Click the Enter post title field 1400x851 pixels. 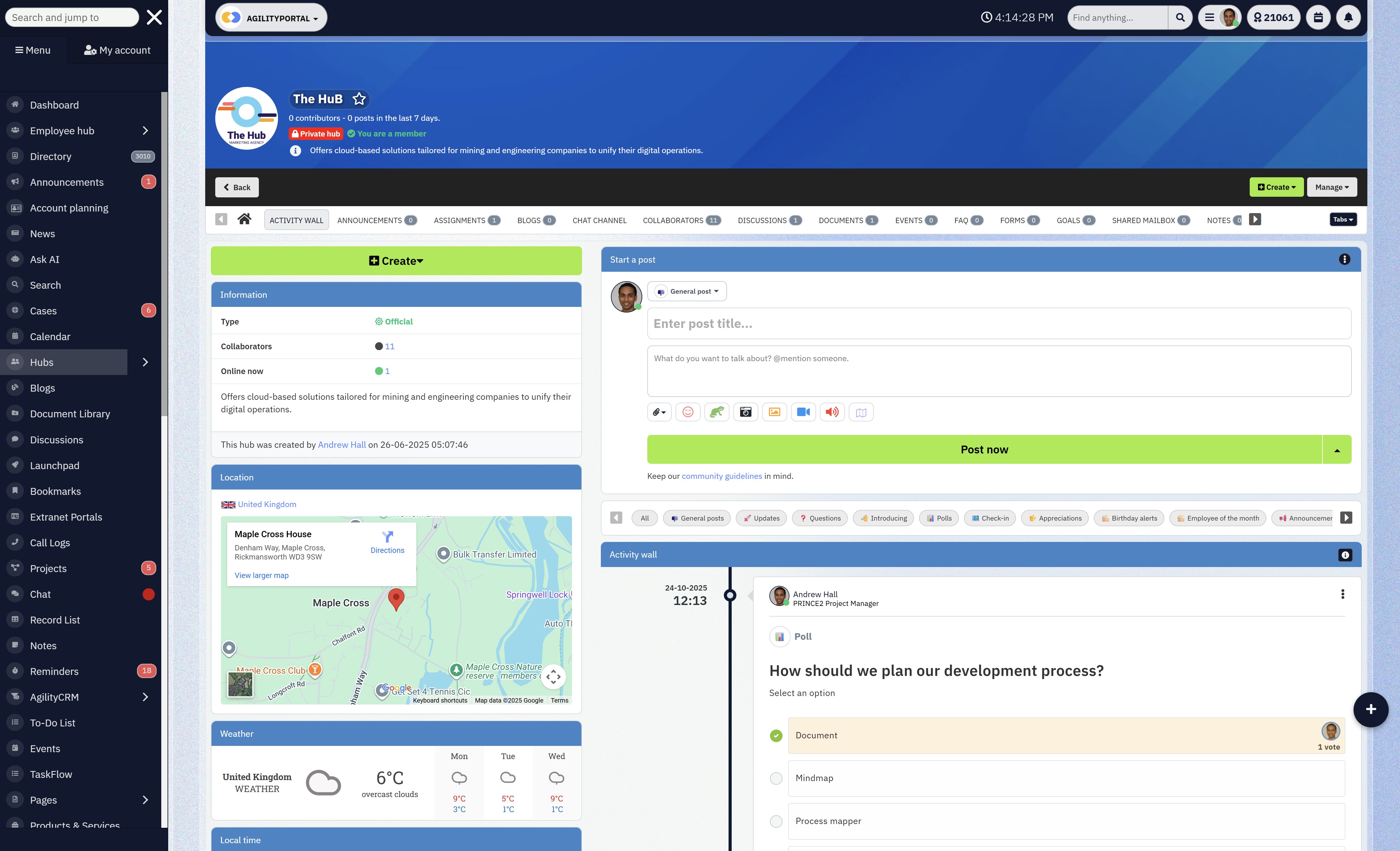pyautogui.click(x=998, y=323)
